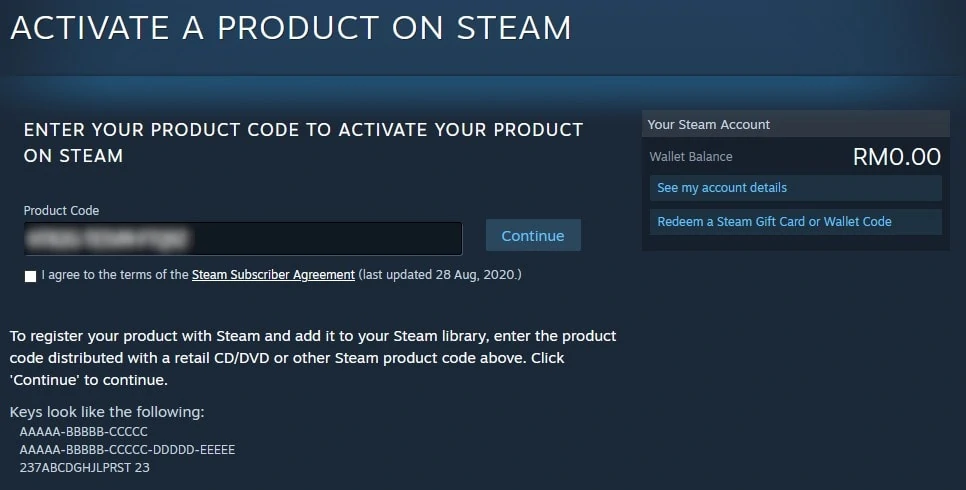Click the I agree to the terms label

[115, 274]
